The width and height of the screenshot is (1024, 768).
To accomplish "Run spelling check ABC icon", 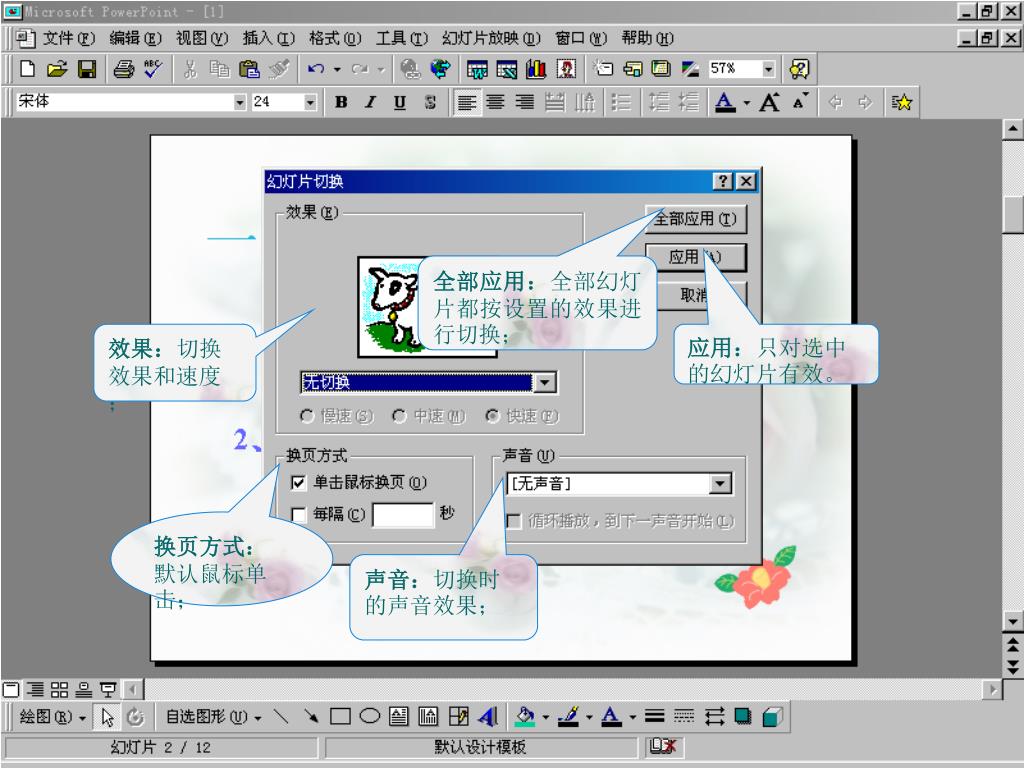I will tap(153, 69).
